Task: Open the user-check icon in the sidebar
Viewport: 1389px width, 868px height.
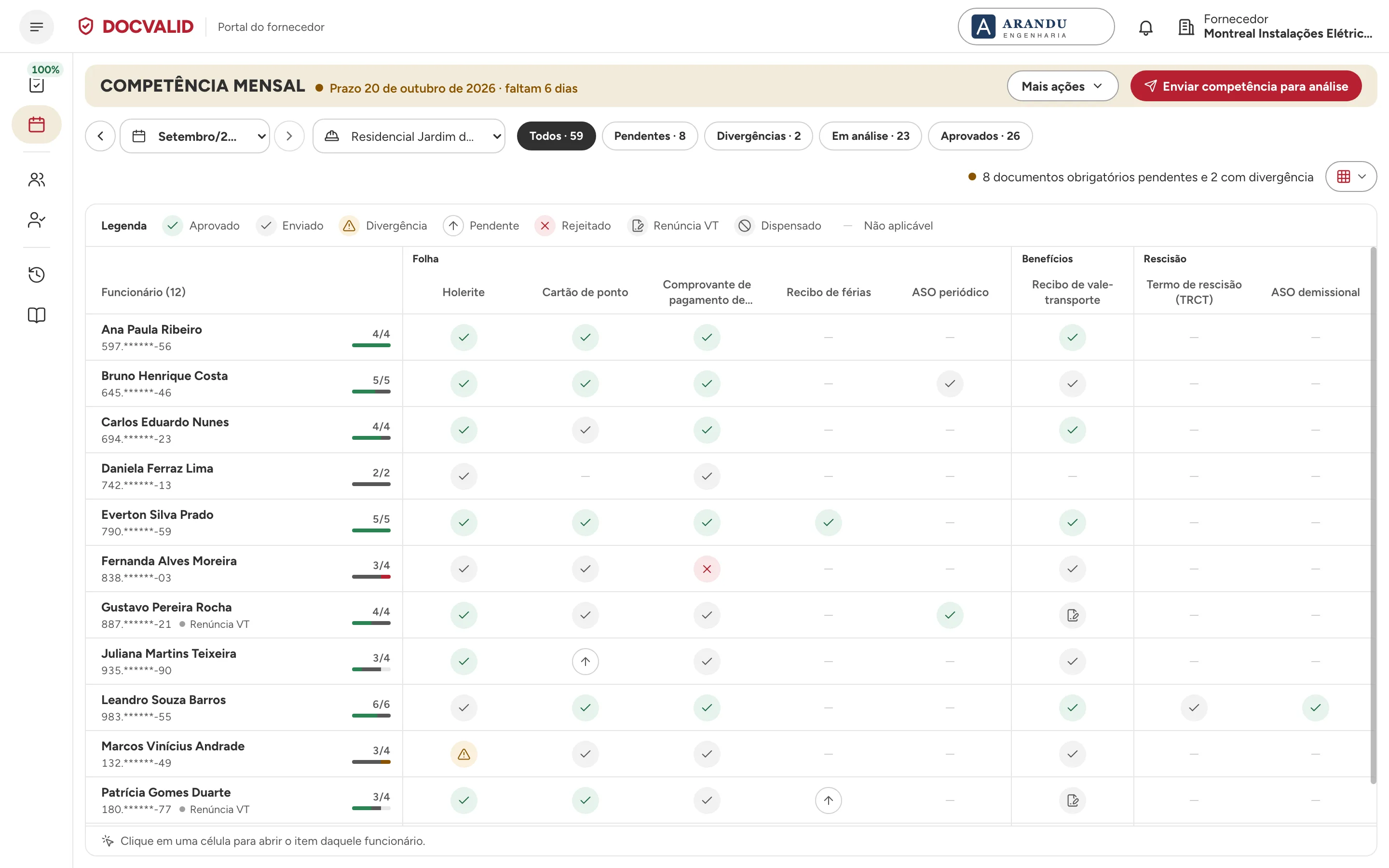Action: tap(37, 220)
